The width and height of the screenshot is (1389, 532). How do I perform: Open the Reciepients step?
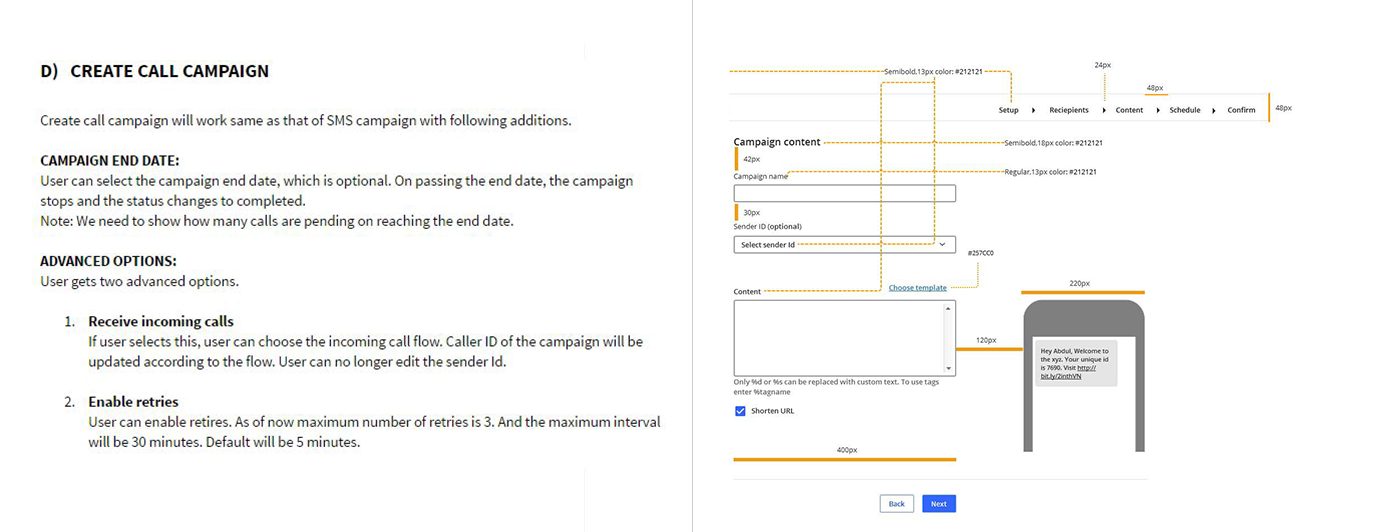(x=1069, y=110)
